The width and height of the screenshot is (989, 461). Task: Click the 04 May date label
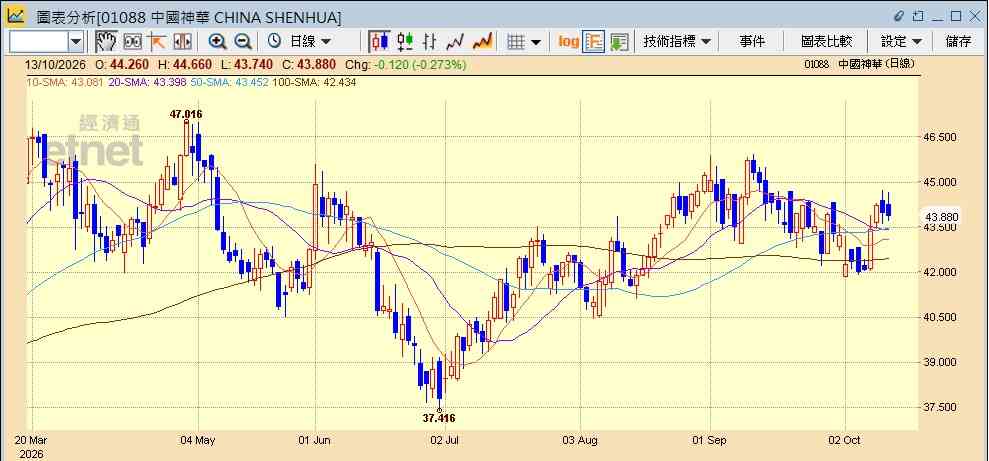pos(198,440)
